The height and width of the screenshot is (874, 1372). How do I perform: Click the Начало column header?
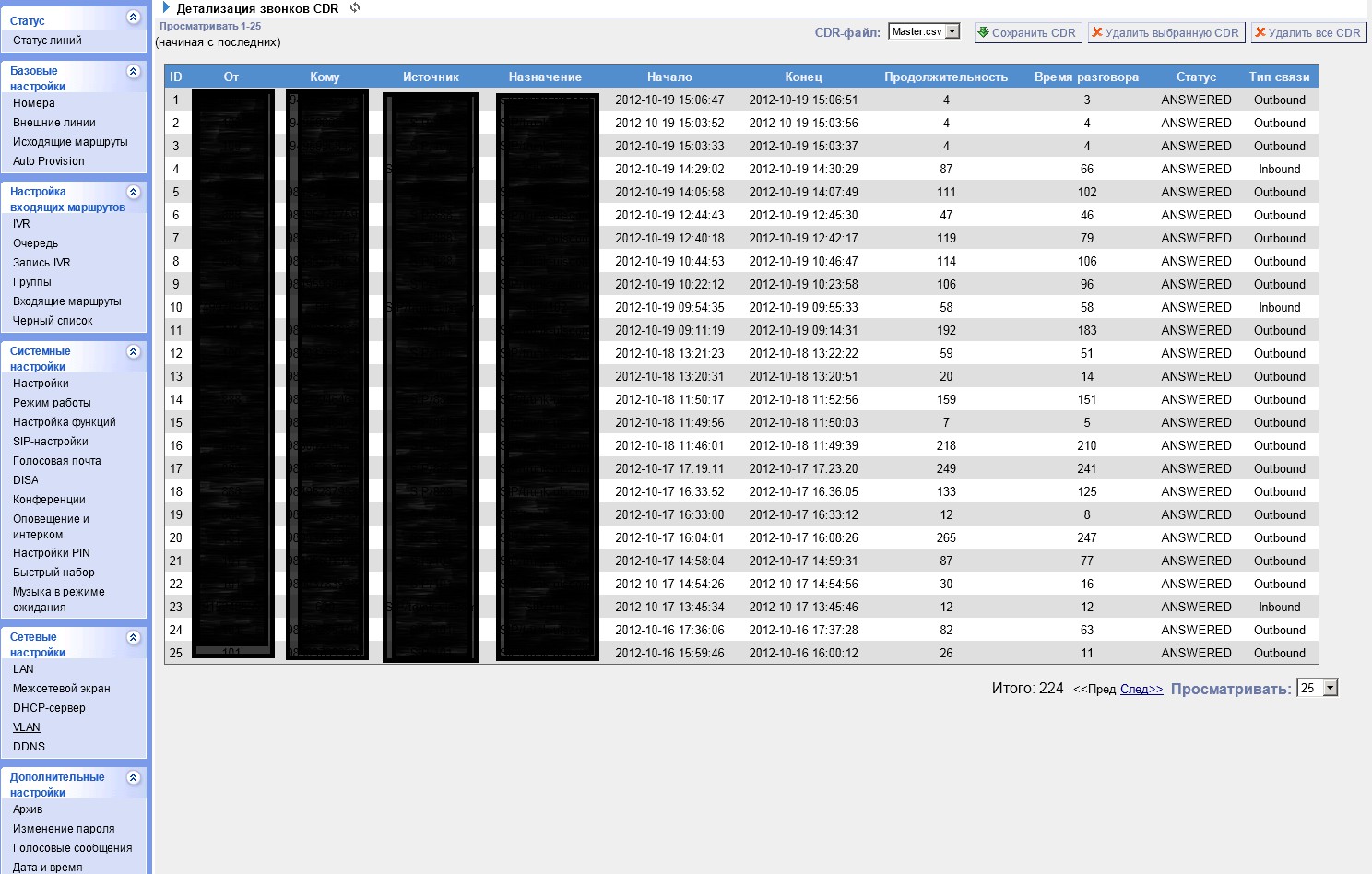pyautogui.click(x=669, y=77)
